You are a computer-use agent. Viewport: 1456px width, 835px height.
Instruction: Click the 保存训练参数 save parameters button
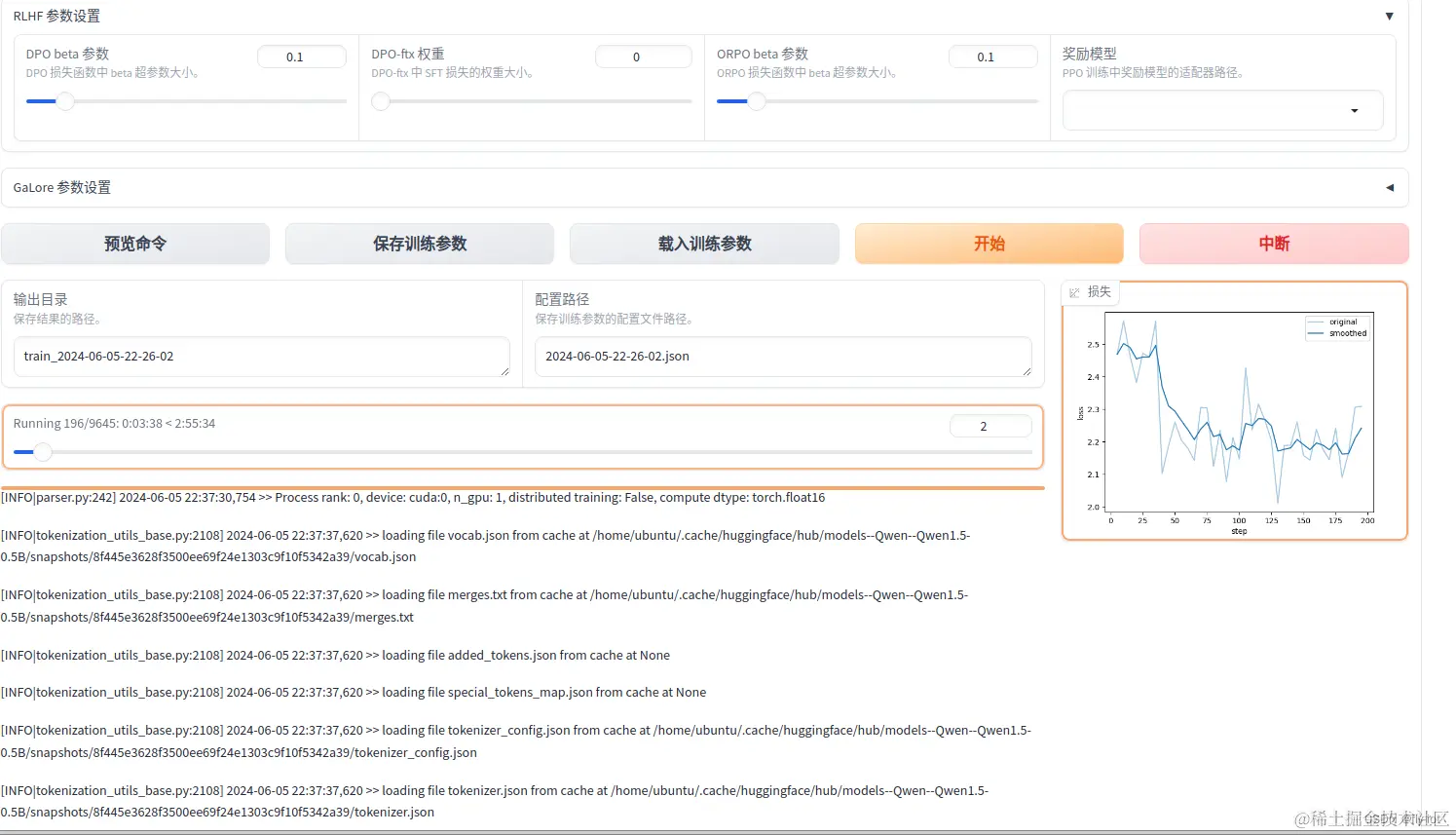tap(419, 244)
